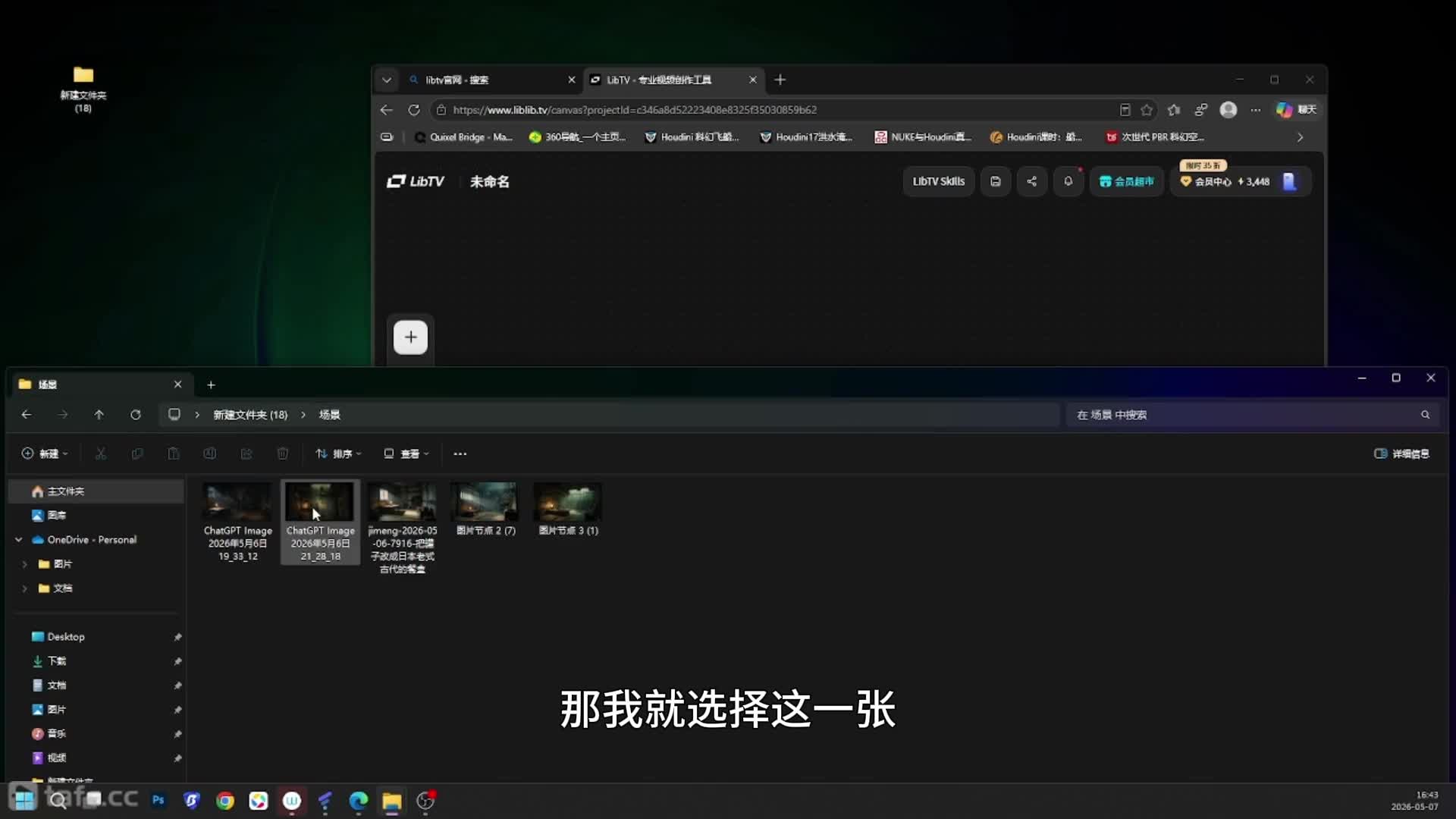Open the Quixel Bridge bookmark

pyautogui.click(x=463, y=137)
